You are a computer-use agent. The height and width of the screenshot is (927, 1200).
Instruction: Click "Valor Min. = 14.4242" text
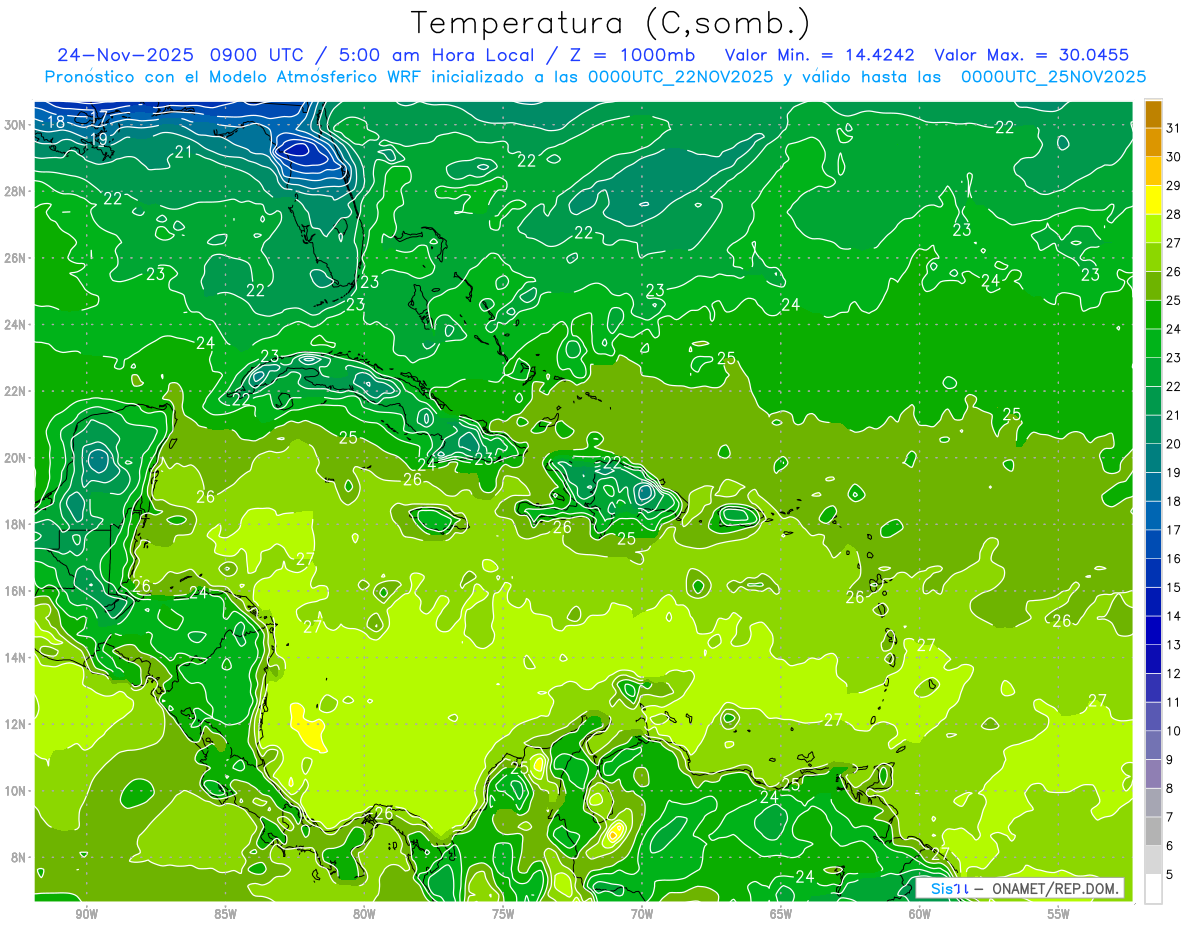coord(822,55)
